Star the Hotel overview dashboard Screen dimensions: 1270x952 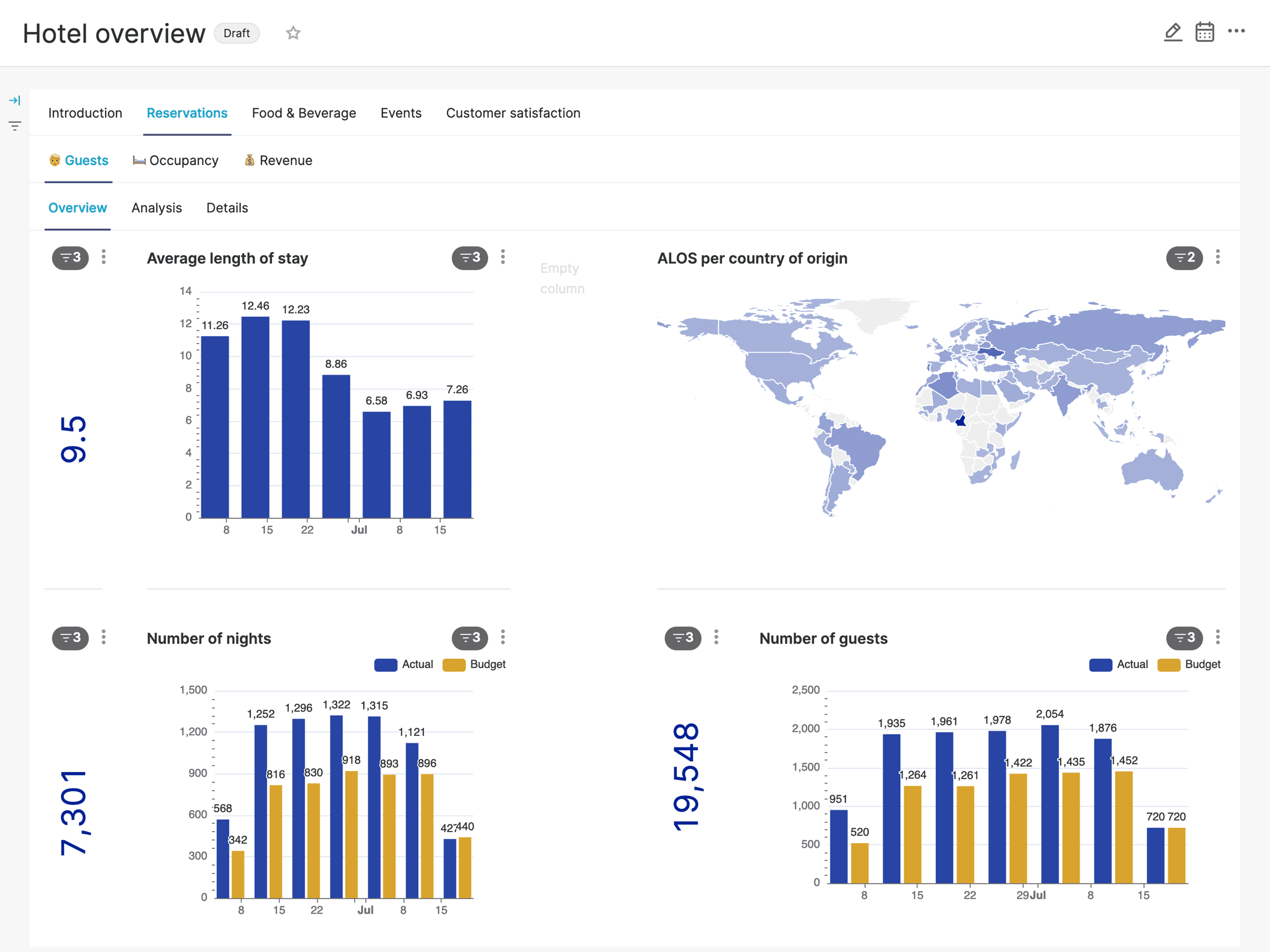click(x=293, y=34)
